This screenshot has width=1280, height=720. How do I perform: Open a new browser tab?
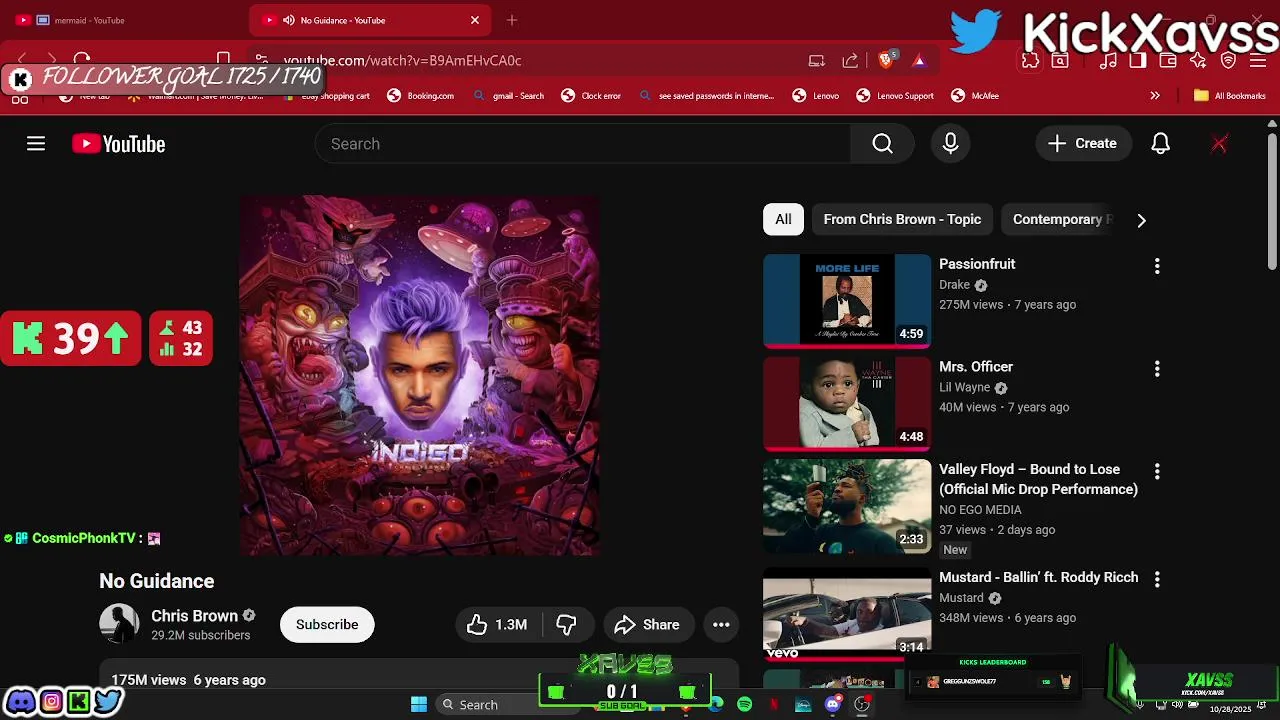click(x=512, y=20)
